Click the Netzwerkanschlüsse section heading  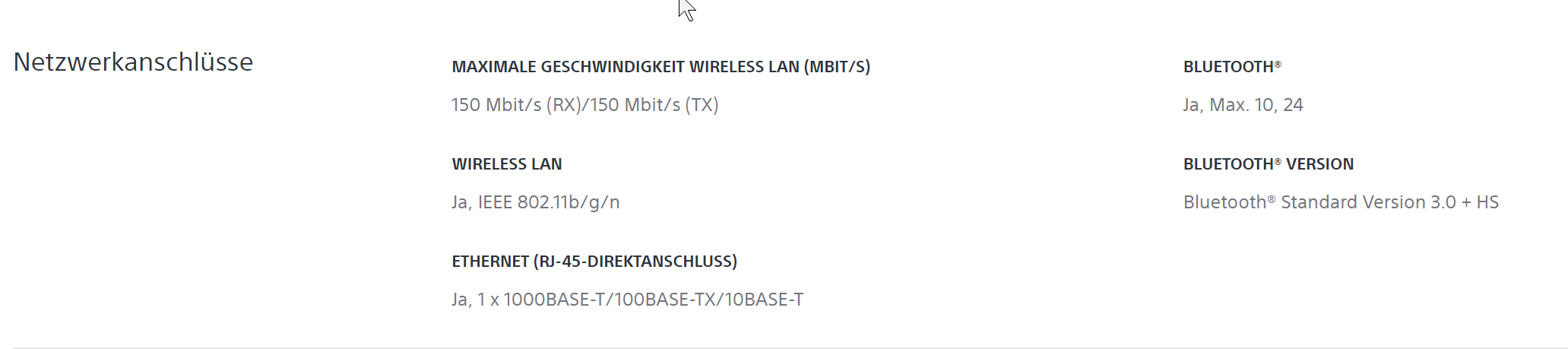pyautogui.click(x=133, y=62)
